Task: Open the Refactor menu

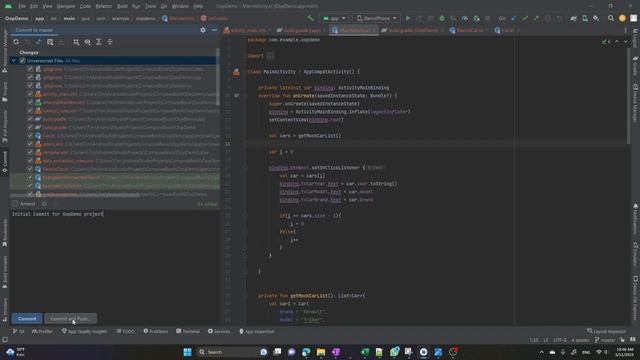Action: pos(104,6)
